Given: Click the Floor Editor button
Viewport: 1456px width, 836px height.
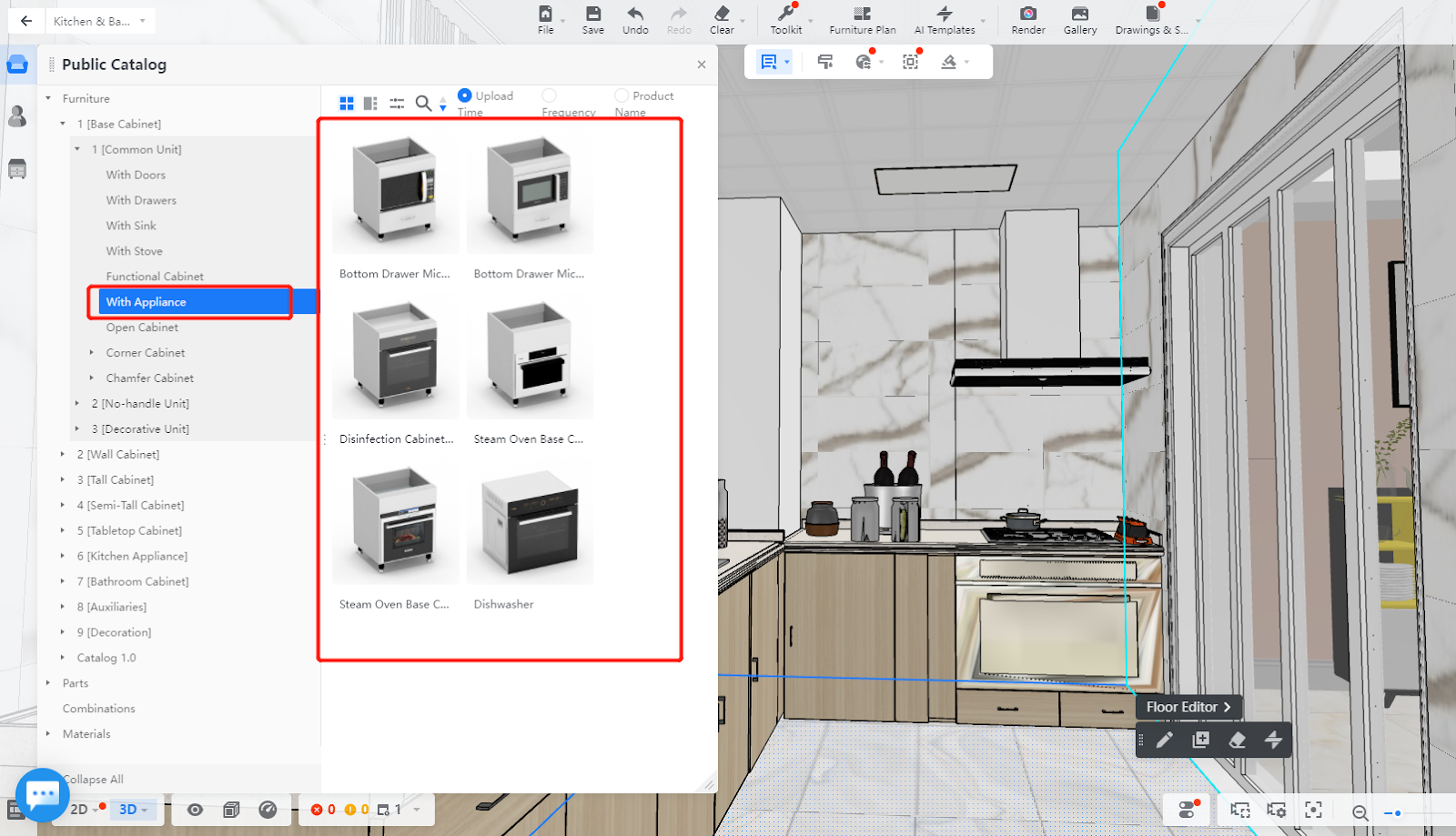Looking at the screenshot, I should tap(1188, 707).
